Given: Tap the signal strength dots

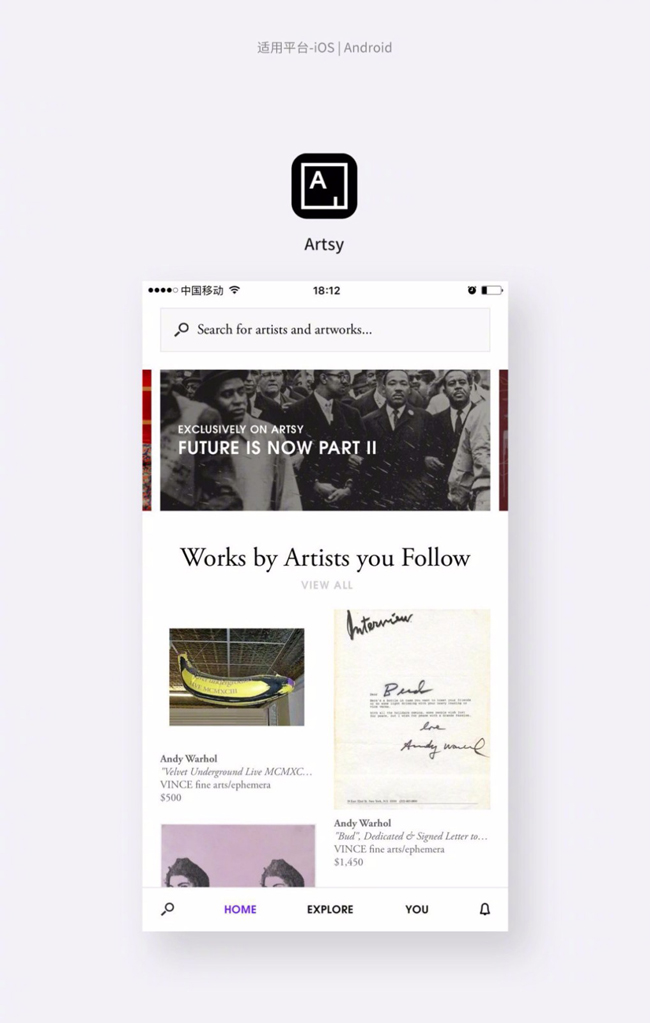Looking at the screenshot, I should tap(162, 290).
